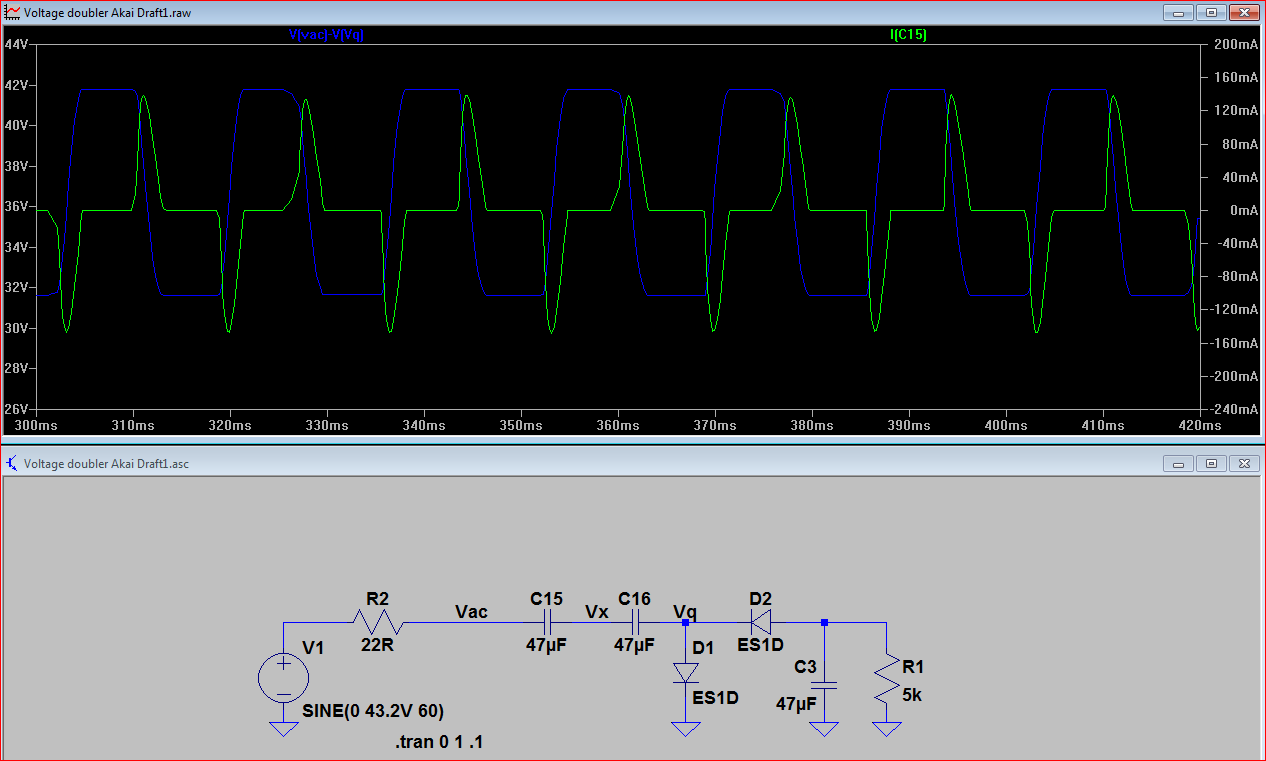Viewport: 1266px width, 761px height.
Task: Click the Vx net label
Action: pyautogui.click(x=596, y=611)
